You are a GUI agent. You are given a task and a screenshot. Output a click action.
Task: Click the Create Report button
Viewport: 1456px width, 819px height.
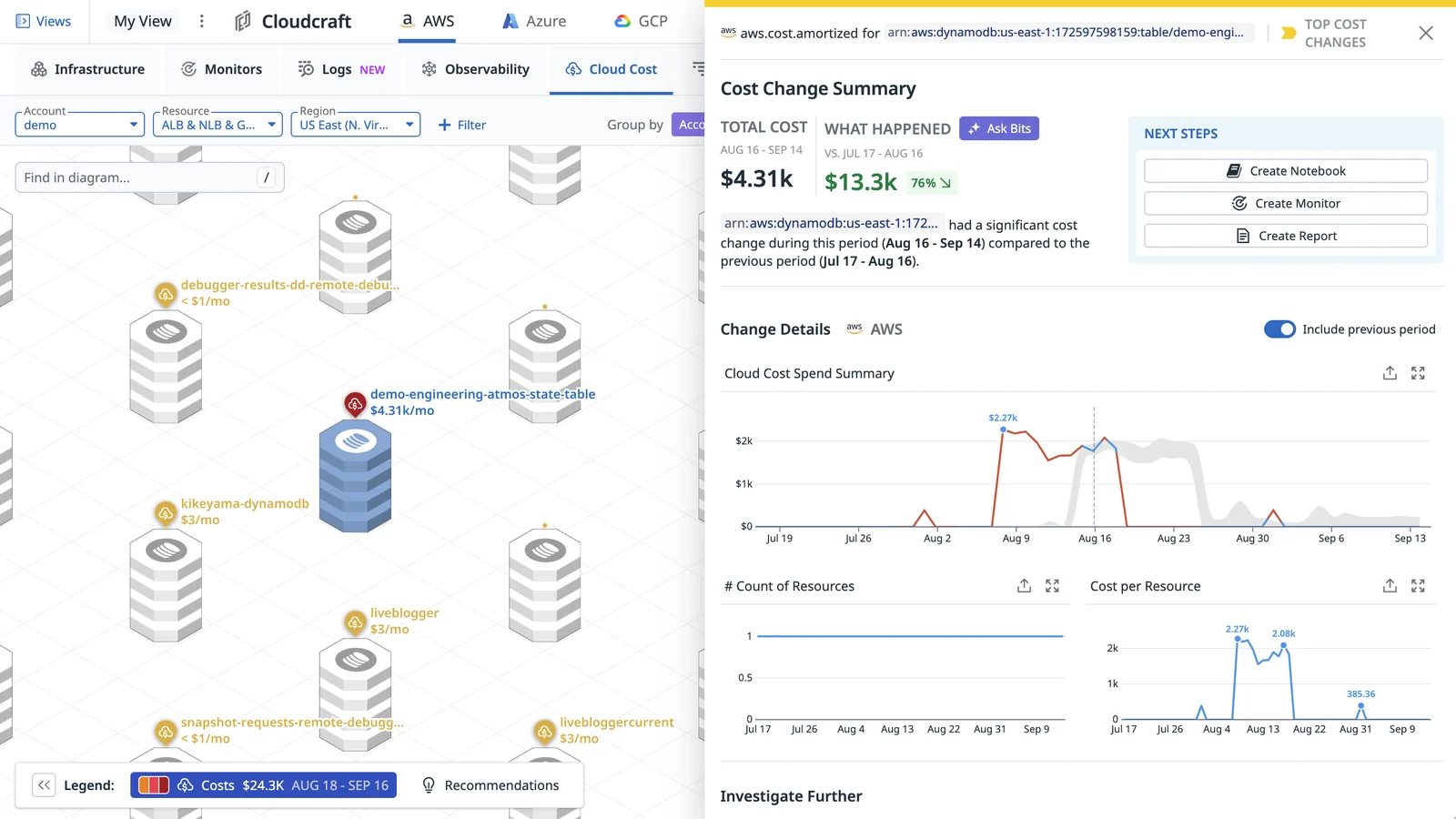tap(1286, 236)
